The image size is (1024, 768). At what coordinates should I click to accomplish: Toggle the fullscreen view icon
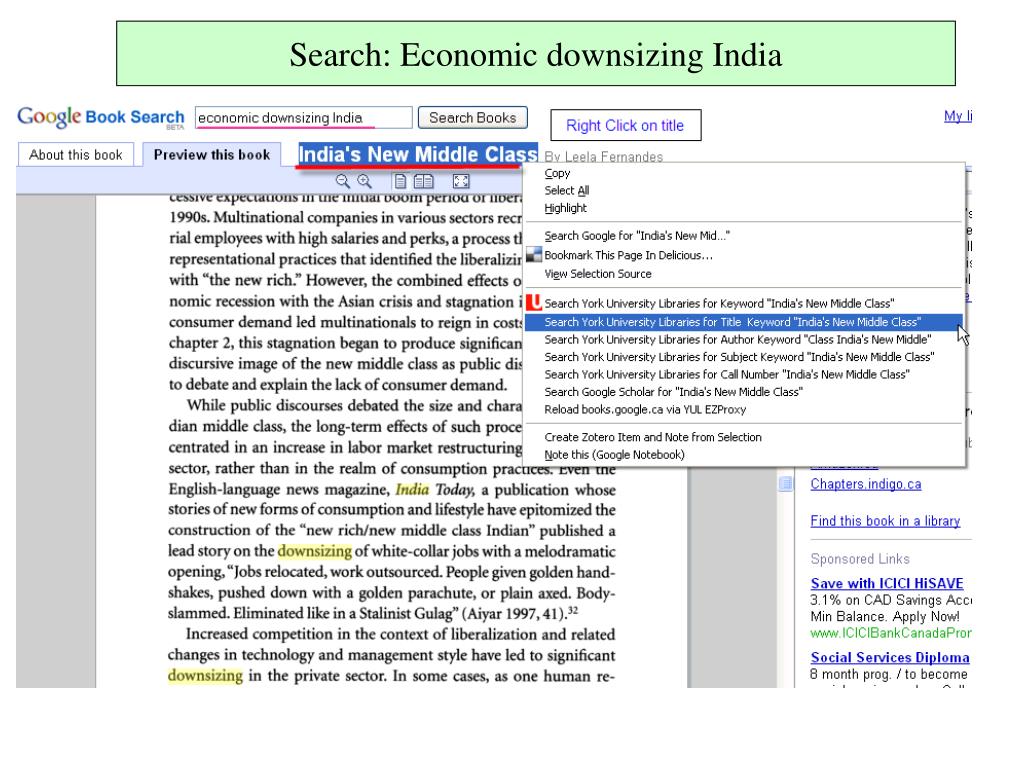461,182
